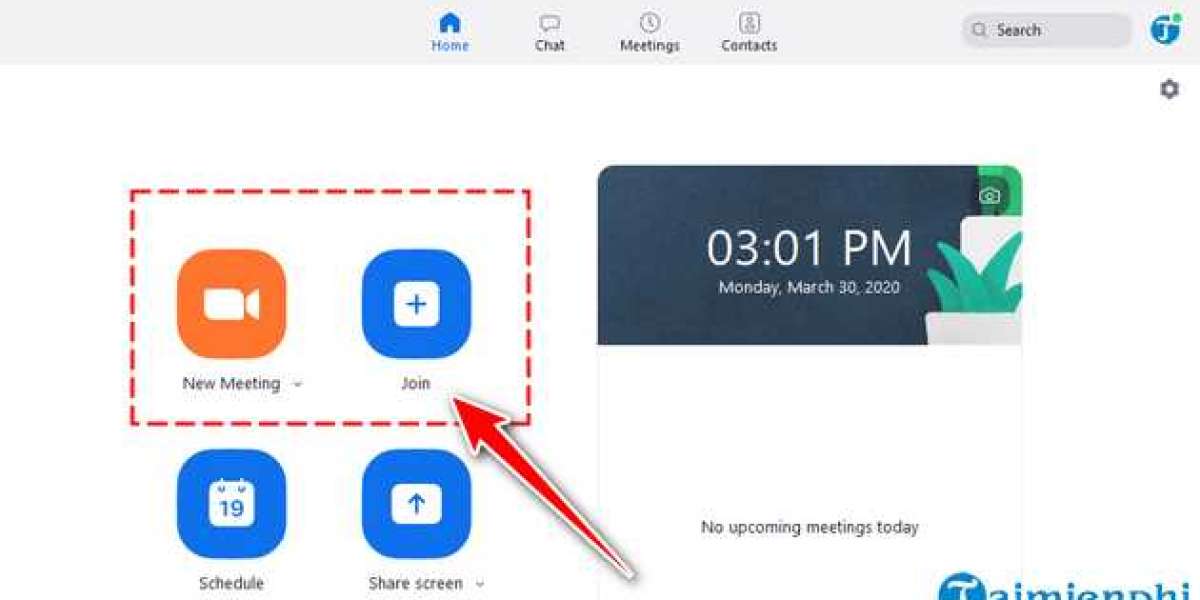Open the profile avatar menu
The image size is (1200, 600).
coord(1165,29)
